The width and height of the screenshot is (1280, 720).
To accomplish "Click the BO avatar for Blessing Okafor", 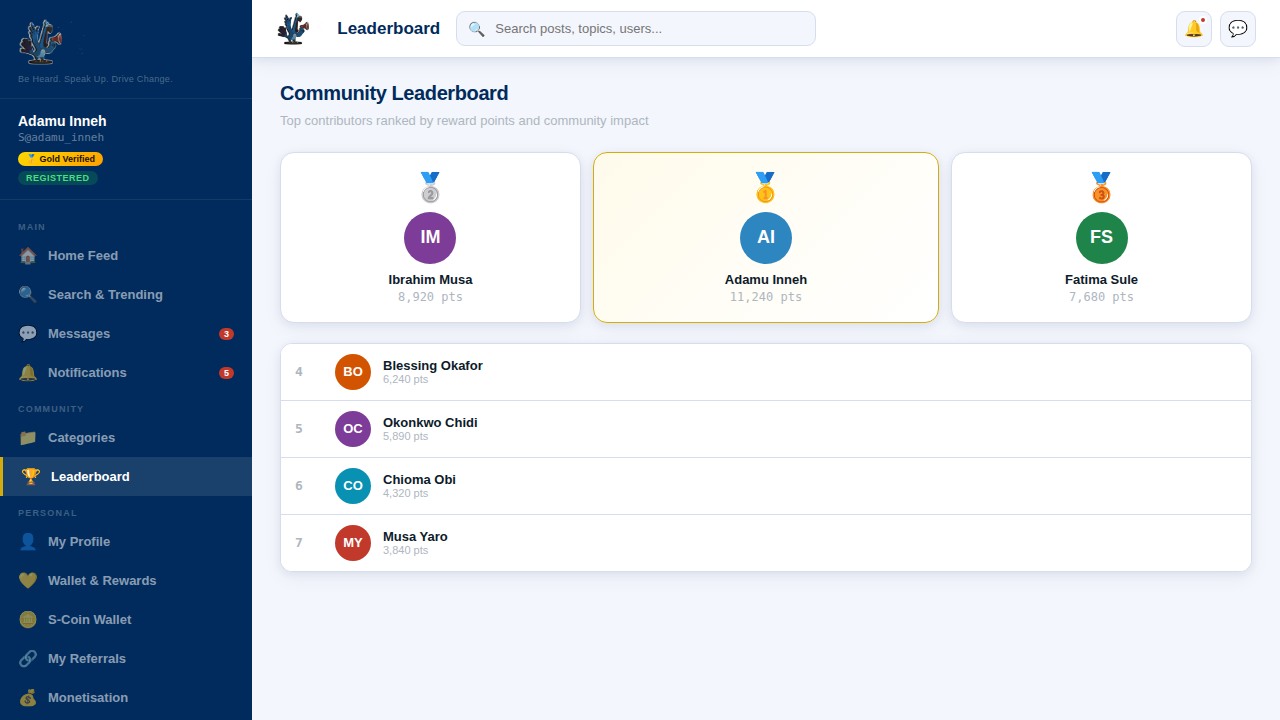I will [x=353, y=372].
